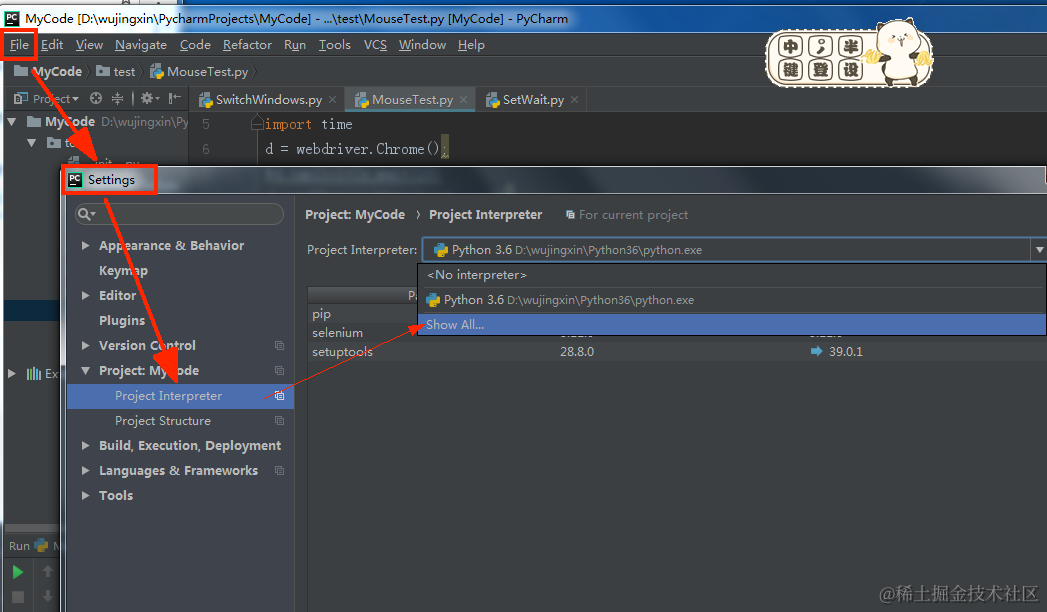This screenshot has width=1047, height=612.
Task: Click MouseTest.py in the breadcrumb bar
Action: pos(199,71)
